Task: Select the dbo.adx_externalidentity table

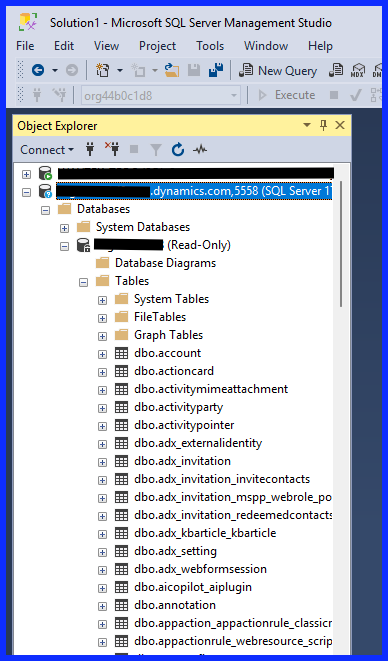Action: tap(198, 443)
